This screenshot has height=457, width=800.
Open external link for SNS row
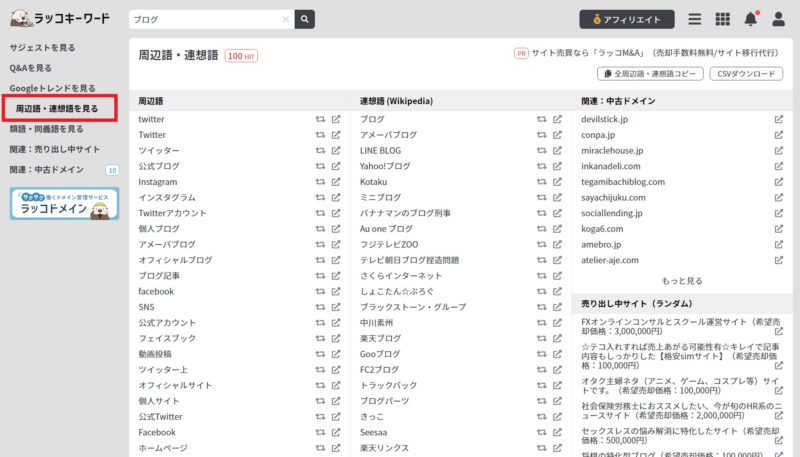tap(336, 307)
